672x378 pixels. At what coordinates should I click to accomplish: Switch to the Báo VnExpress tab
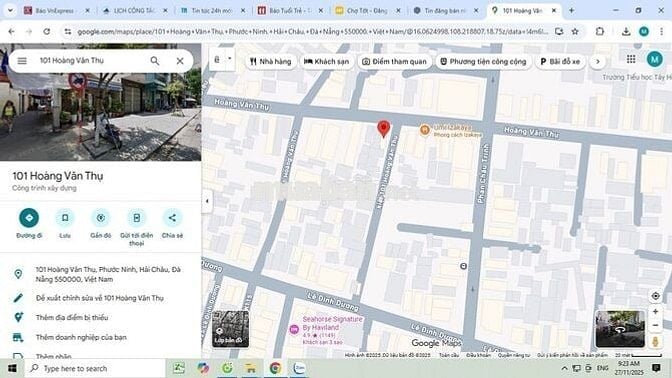tap(55, 11)
